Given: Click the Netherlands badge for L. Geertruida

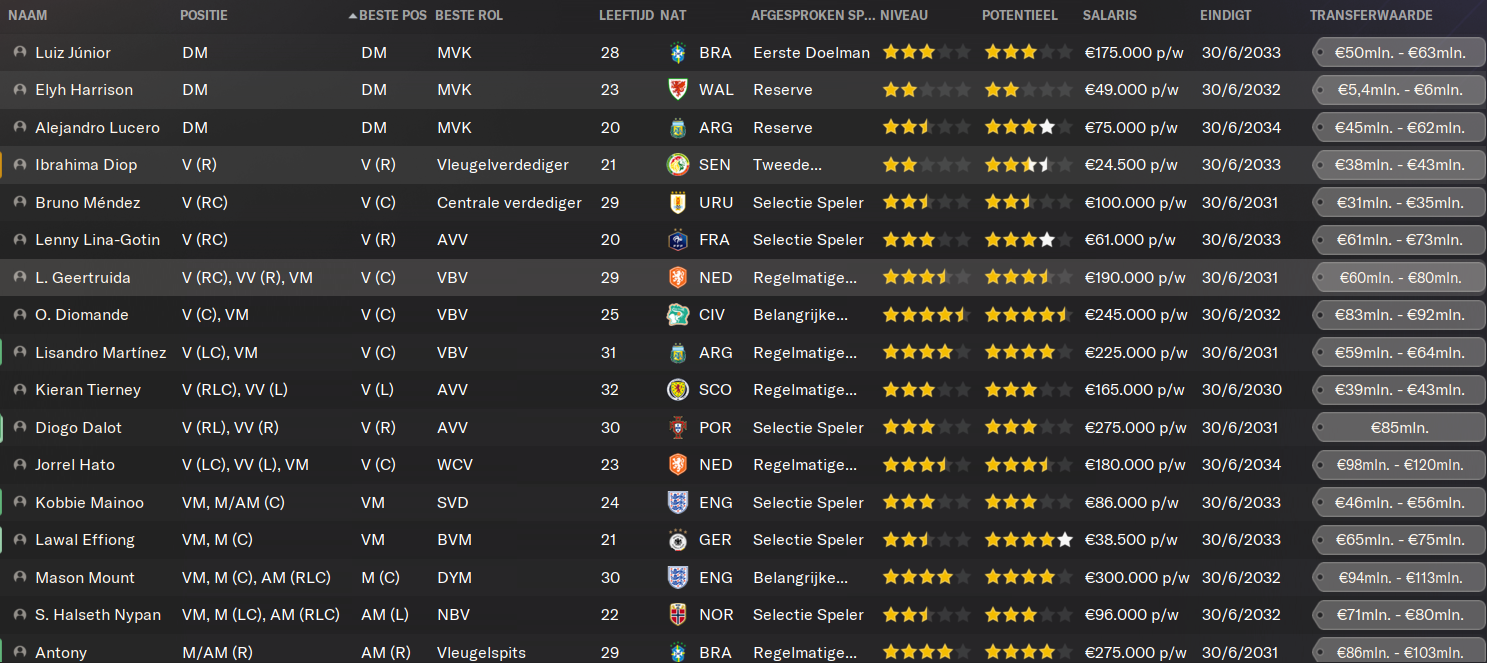Looking at the screenshot, I should [x=678, y=277].
